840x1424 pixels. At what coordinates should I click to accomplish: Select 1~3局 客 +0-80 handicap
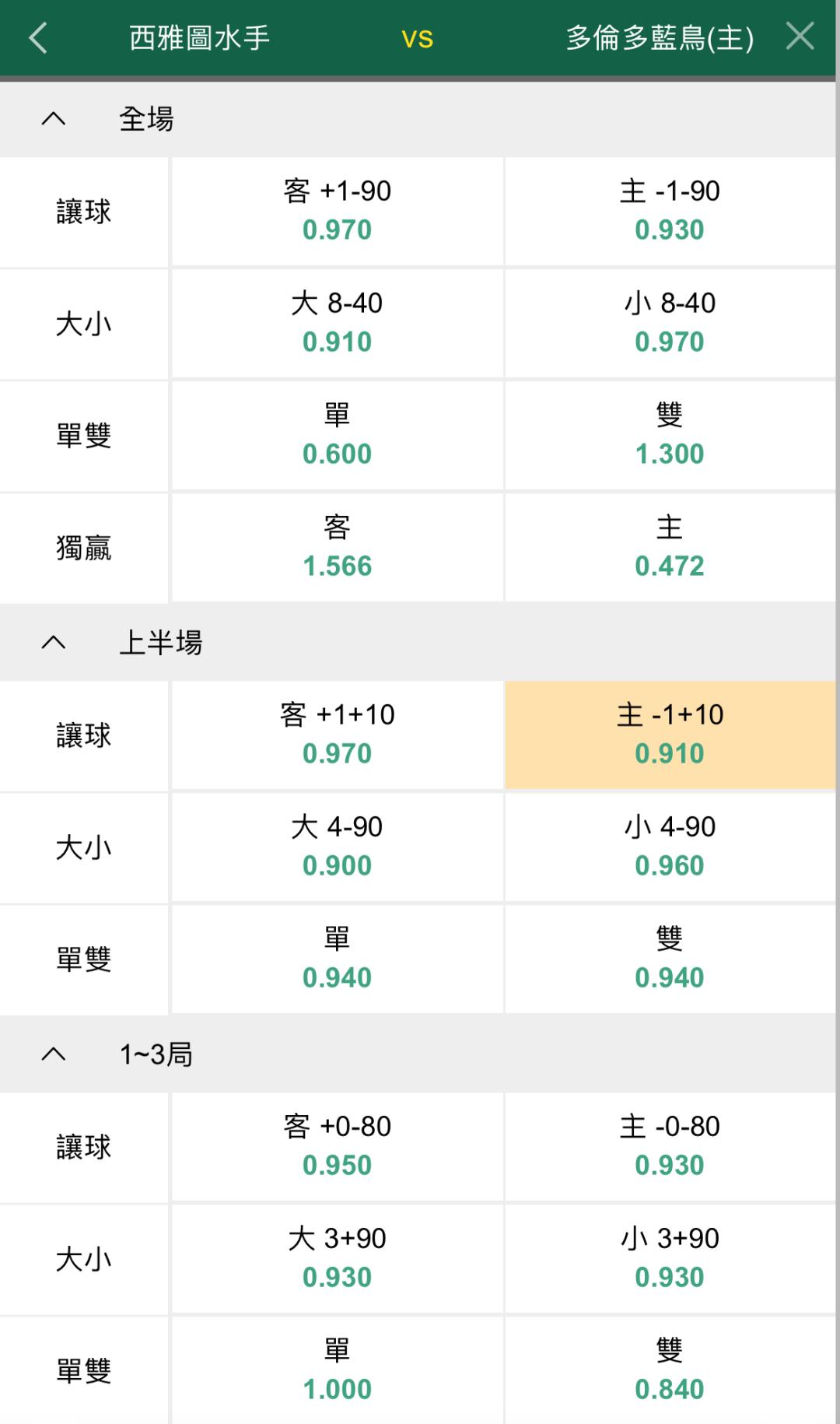pyautogui.click(x=338, y=1146)
